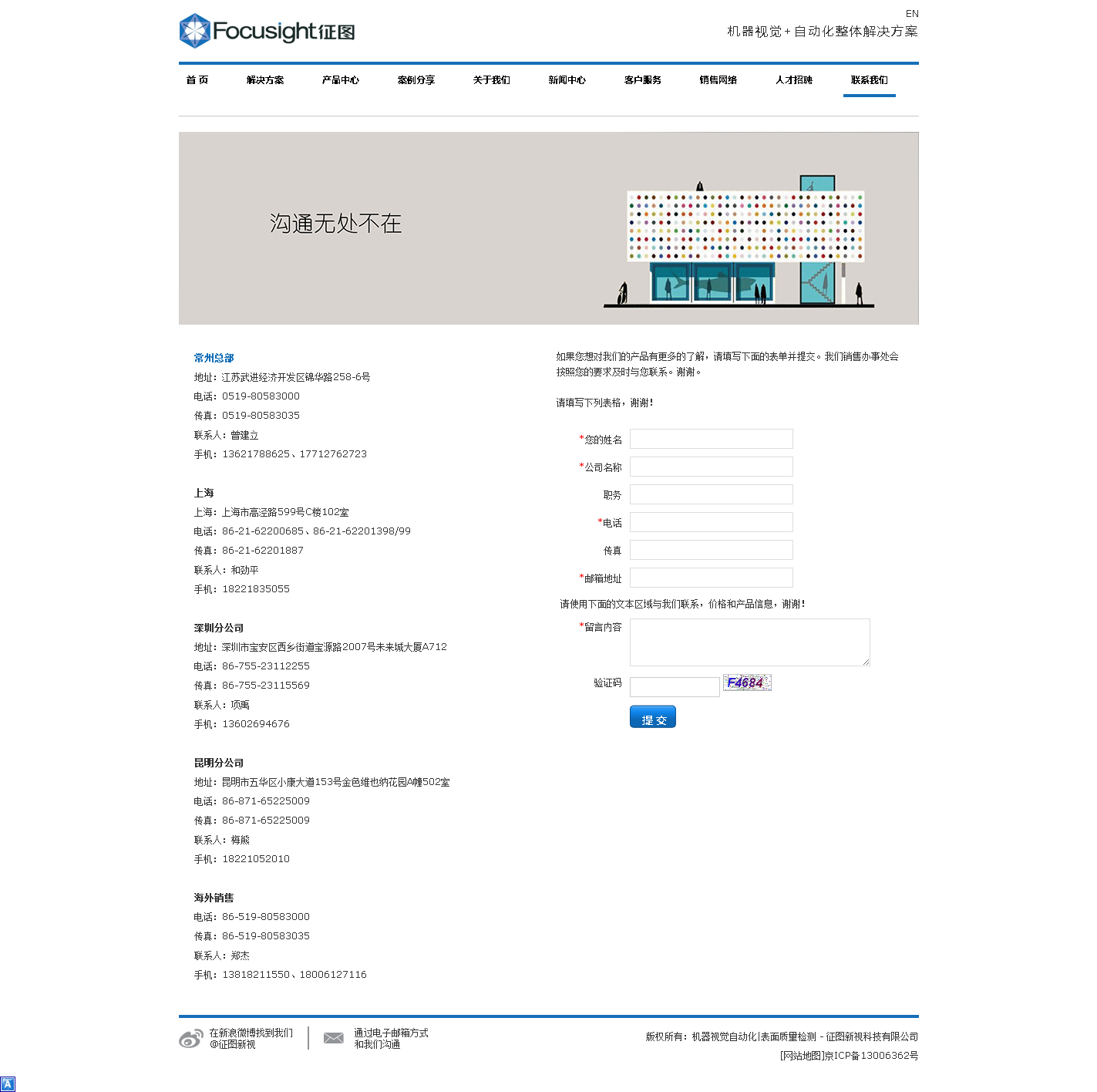Screen dimensions: 1097x1092
Task: Focus the 公司名称 company input field
Action: pyautogui.click(x=711, y=467)
